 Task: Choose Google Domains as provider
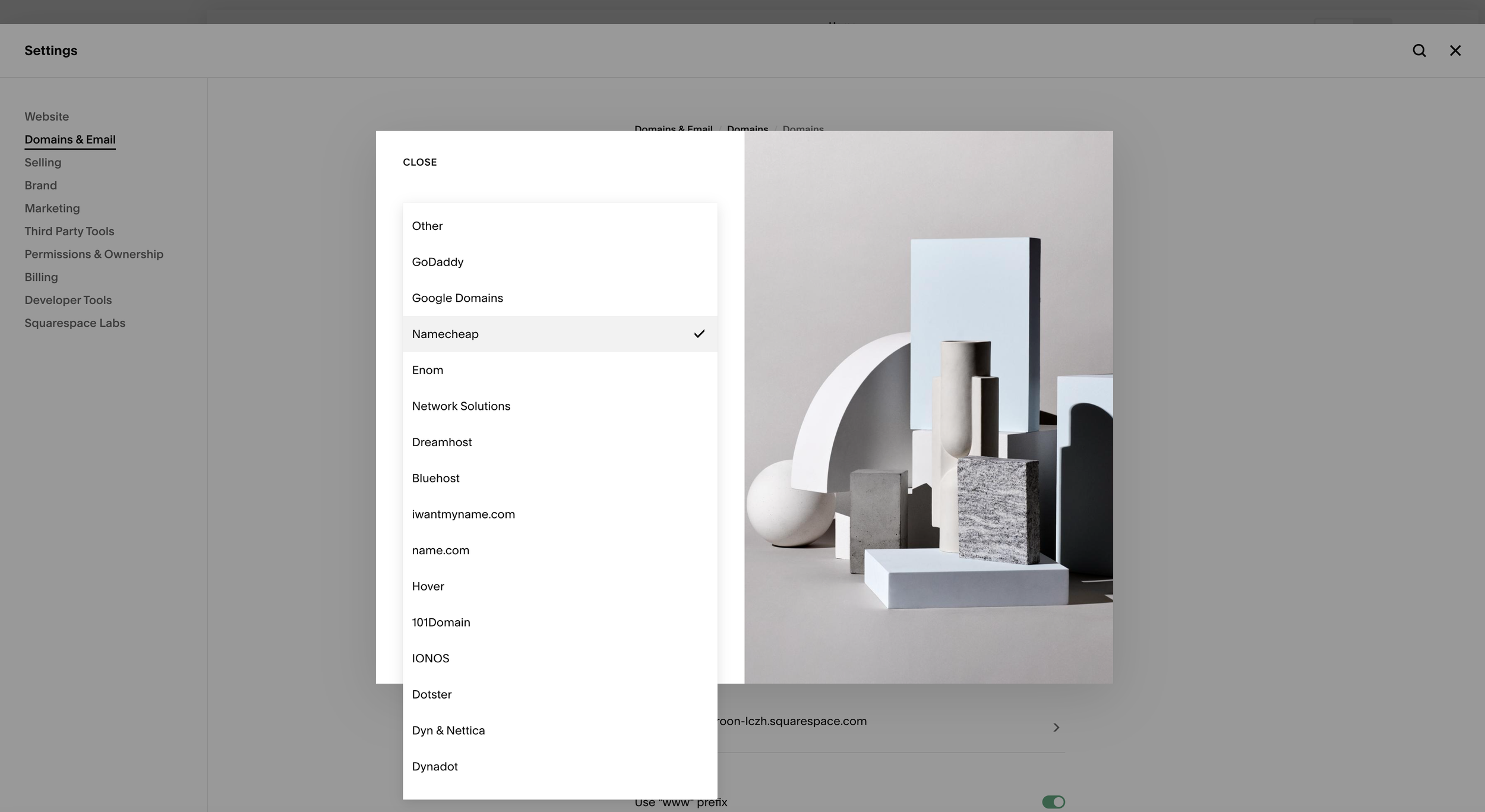point(457,298)
